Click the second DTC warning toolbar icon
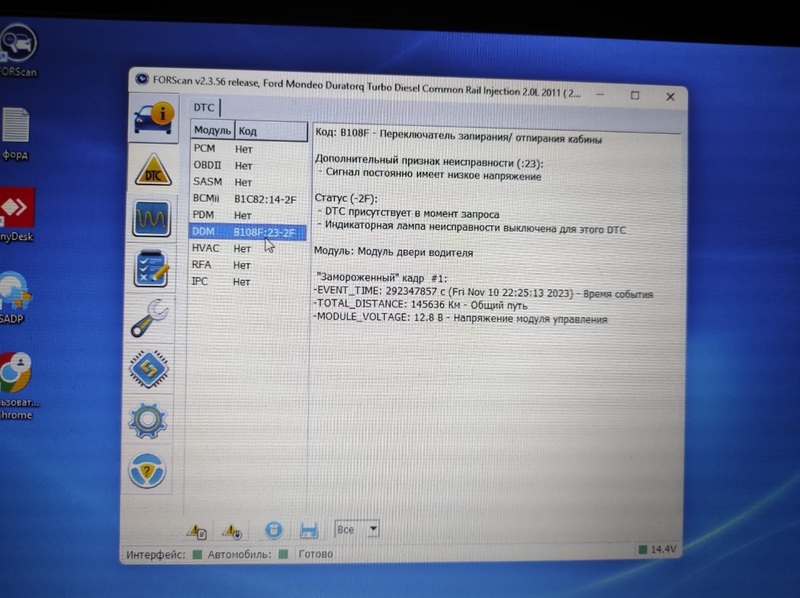The height and width of the screenshot is (598, 800). (232, 531)
